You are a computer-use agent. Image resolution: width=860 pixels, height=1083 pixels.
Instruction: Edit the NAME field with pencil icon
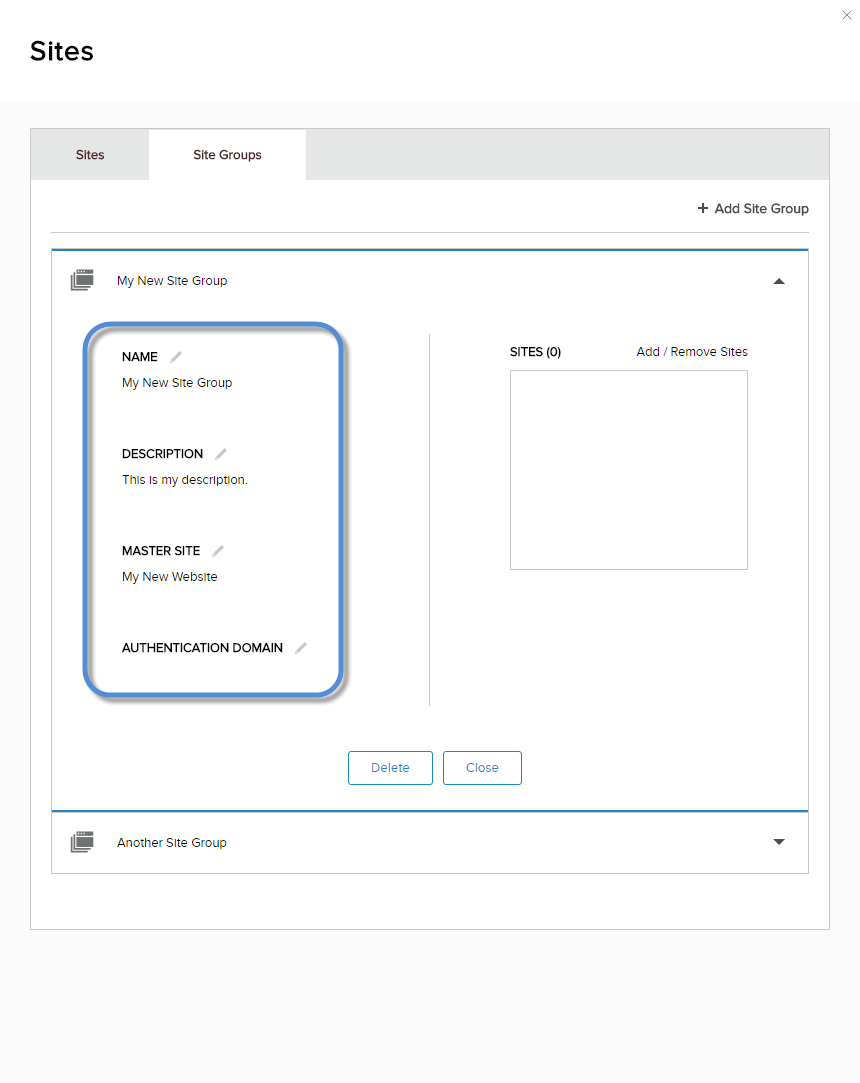[176, 356]
